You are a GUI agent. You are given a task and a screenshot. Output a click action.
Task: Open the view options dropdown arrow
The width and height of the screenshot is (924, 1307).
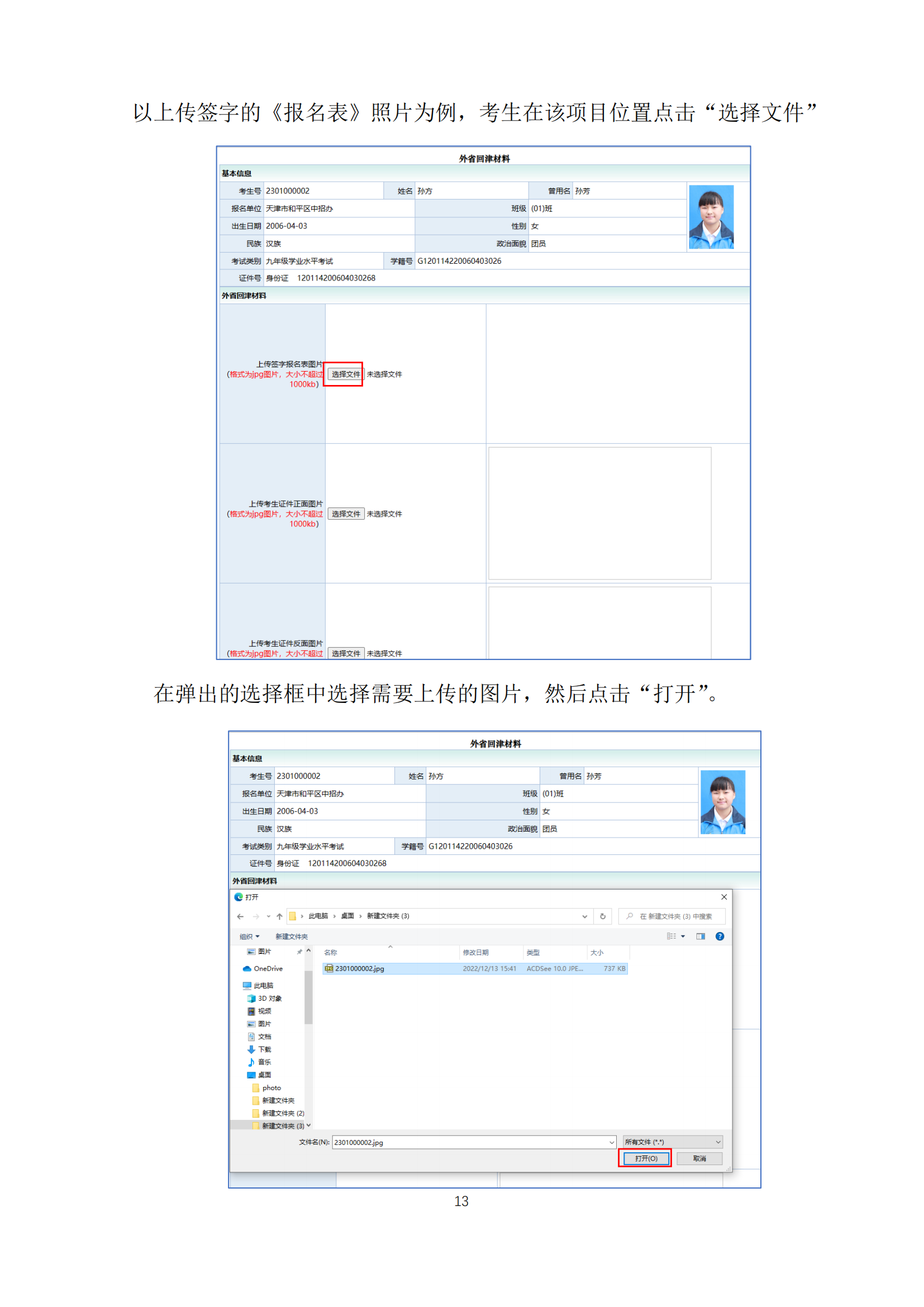coord(683,937)
